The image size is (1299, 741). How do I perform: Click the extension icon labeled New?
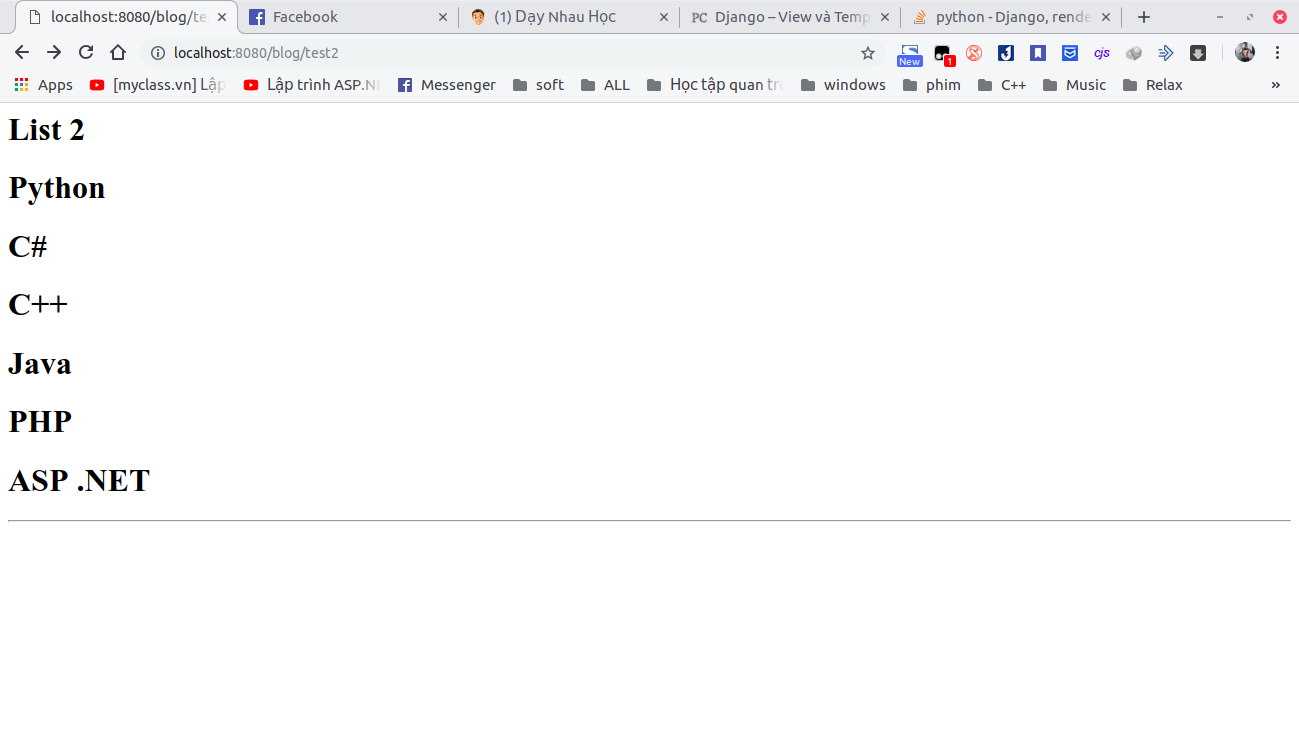[x=909, y=54]
